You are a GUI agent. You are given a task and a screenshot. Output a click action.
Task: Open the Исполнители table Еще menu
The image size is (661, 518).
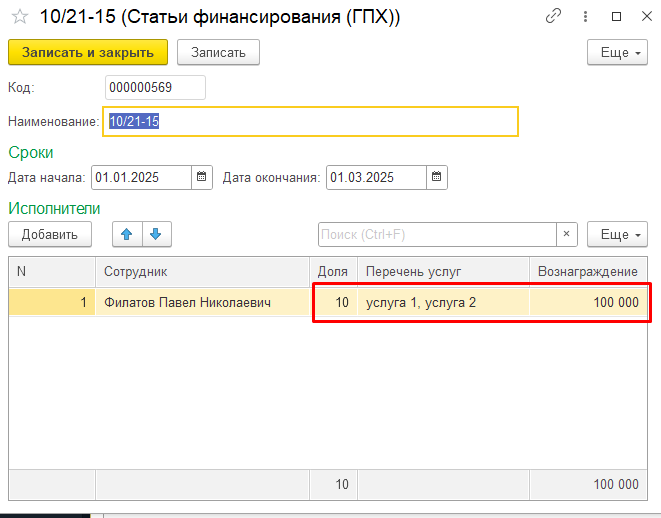point(617,234)
